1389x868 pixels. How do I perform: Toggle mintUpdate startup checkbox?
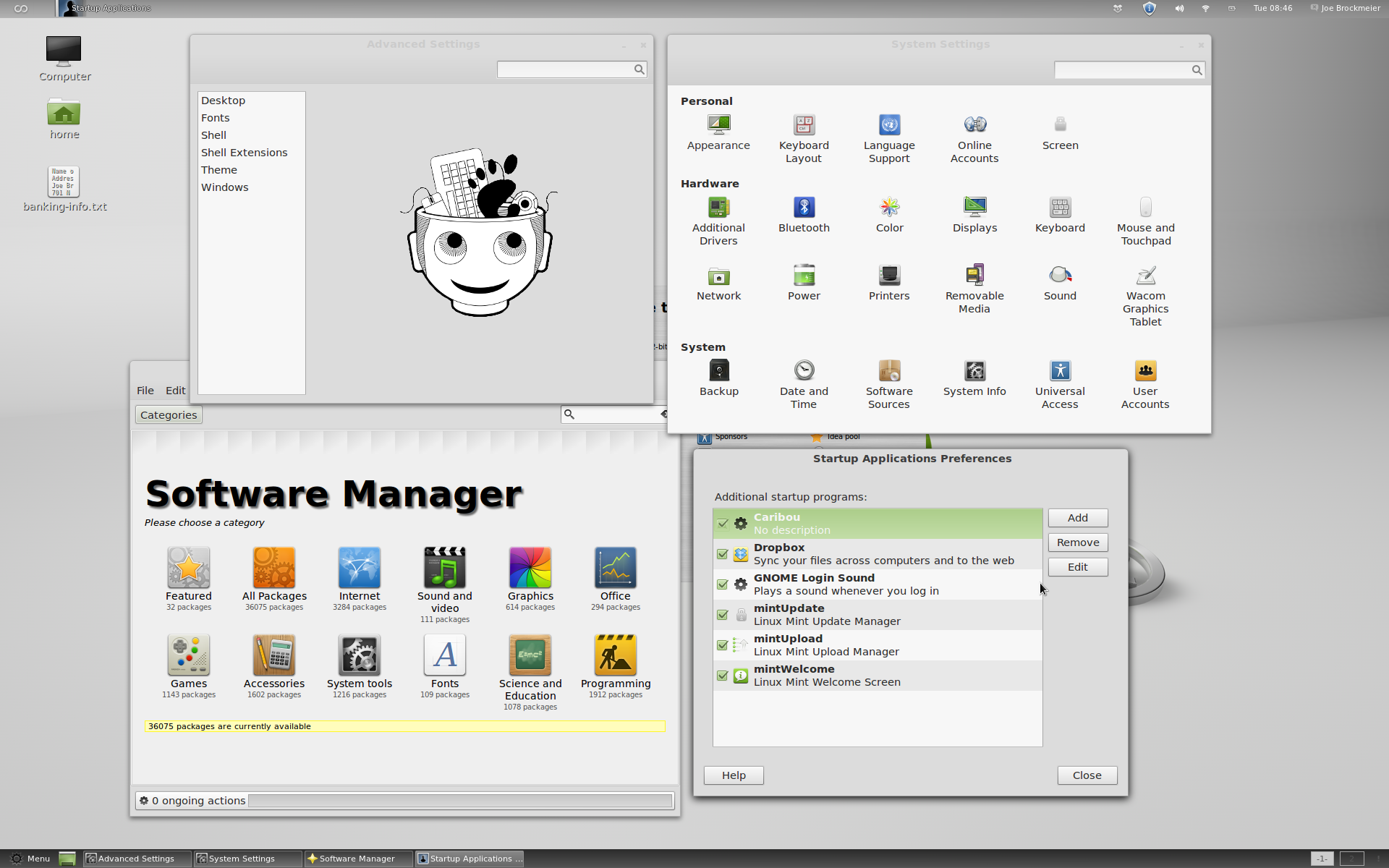722,615
